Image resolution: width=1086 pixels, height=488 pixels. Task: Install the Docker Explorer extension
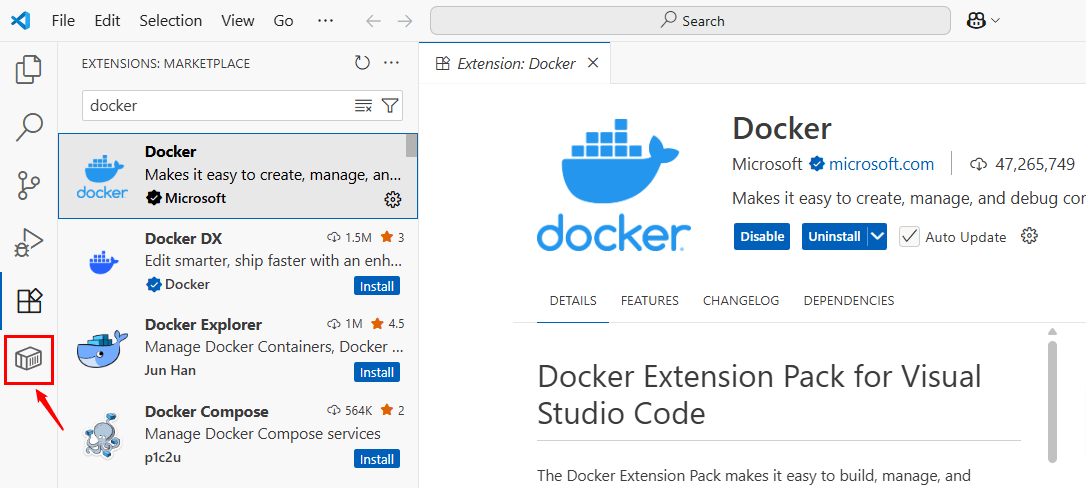pyautogui.click(x=377, y=373)
